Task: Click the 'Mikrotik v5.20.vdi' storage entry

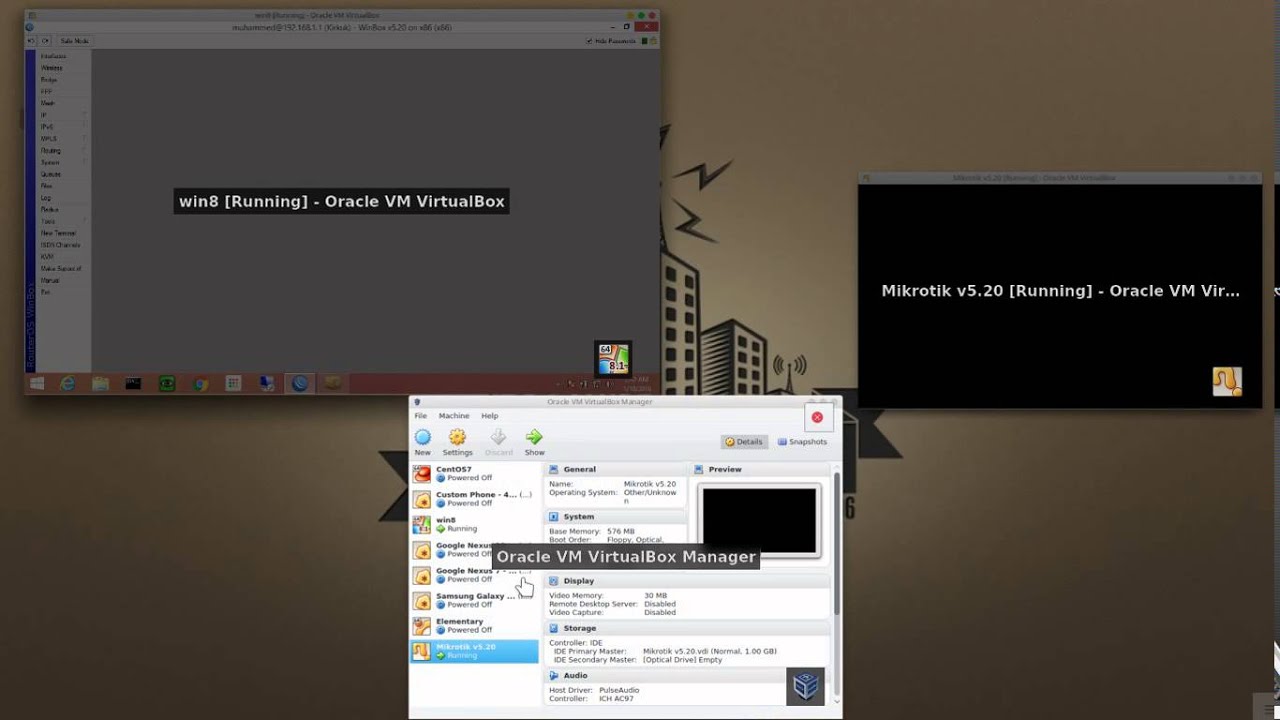Action: click(709, 651)
